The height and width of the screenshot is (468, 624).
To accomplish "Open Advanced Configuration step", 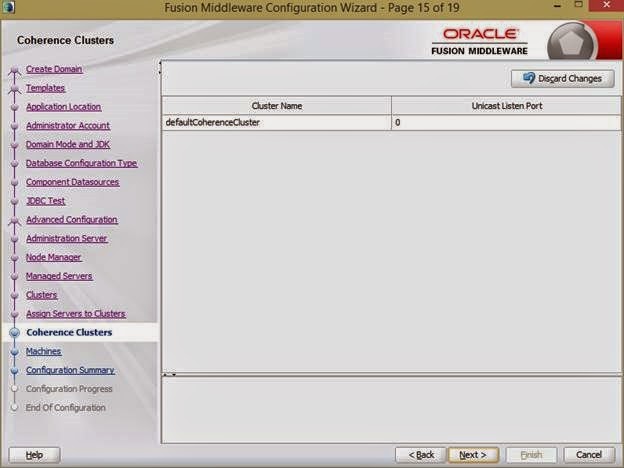I will tap(72, 219).
